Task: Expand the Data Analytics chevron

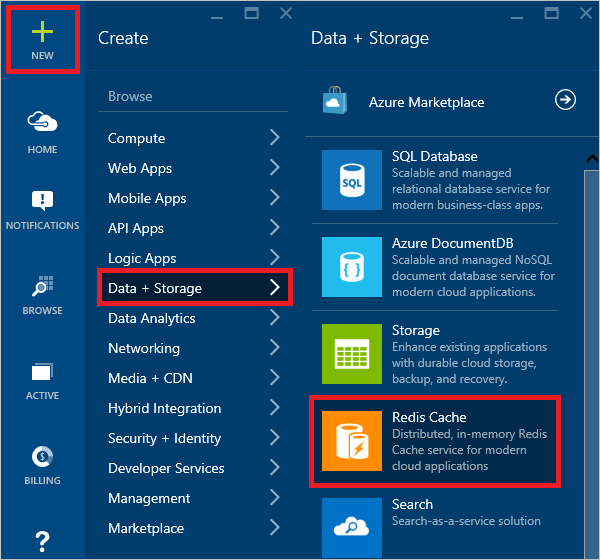Action: [275, 317]
